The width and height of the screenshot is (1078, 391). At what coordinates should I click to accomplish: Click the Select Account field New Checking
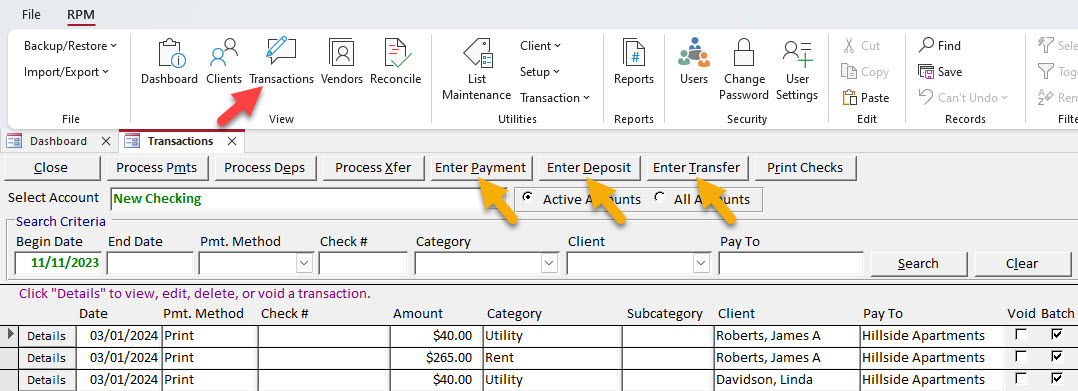tap(308, 199)
